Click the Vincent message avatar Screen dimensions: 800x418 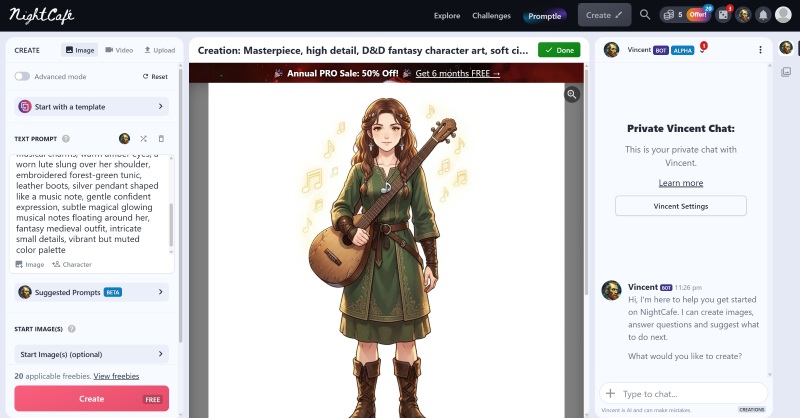coord(611,290)
